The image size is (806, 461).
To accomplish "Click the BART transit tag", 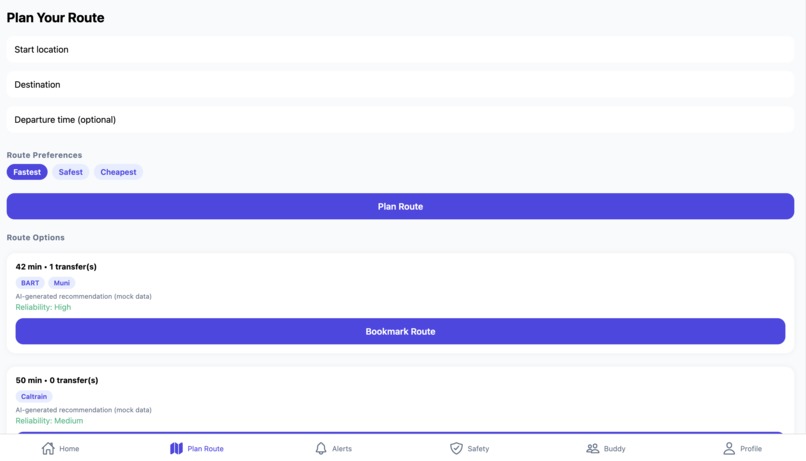I will (30, 283).
